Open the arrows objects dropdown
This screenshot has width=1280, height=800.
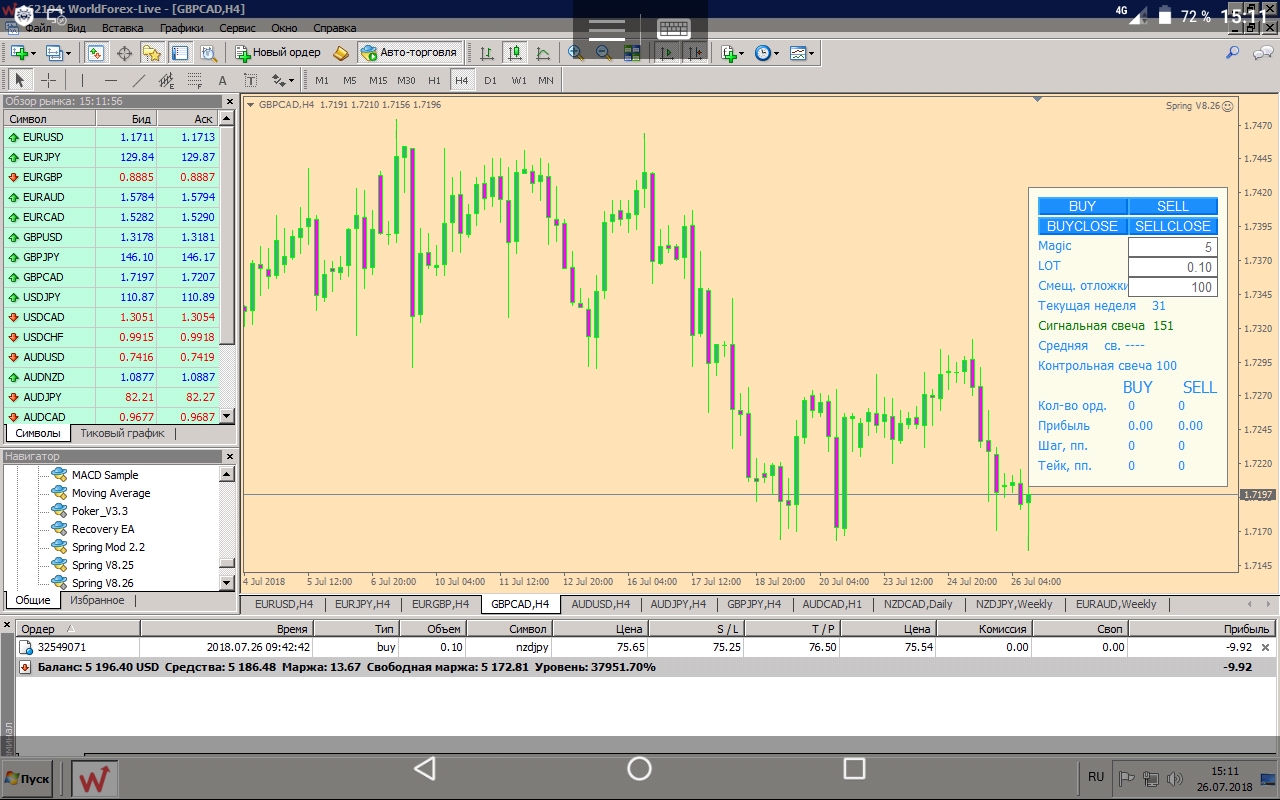(283, 80)
